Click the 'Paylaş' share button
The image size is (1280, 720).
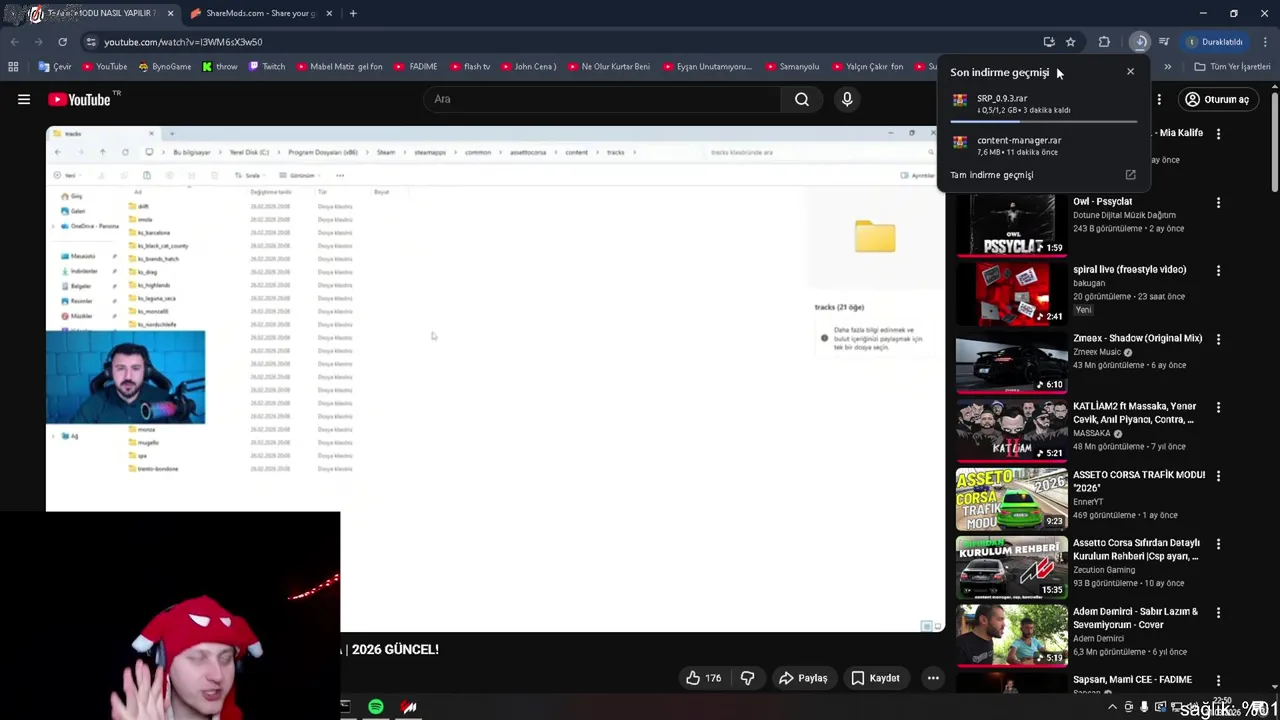coord(803,678)
